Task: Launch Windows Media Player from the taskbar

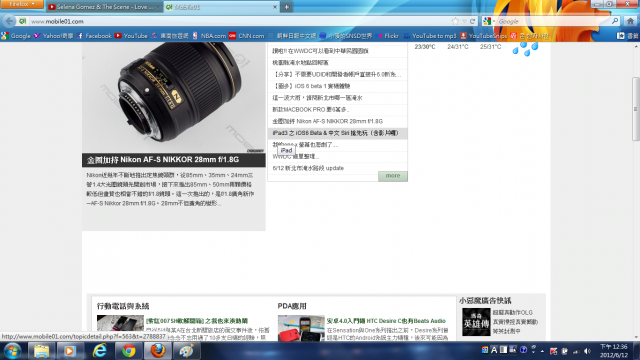Action: (70, 351)
